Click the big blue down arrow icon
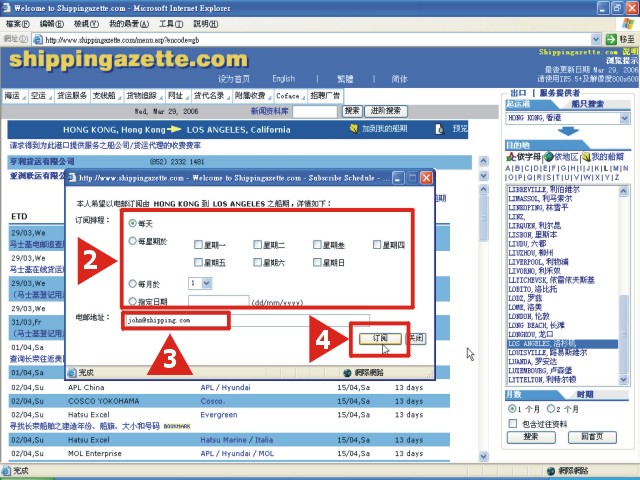The height and width of the screenshot is (480, 640). (x=568, y=131)
